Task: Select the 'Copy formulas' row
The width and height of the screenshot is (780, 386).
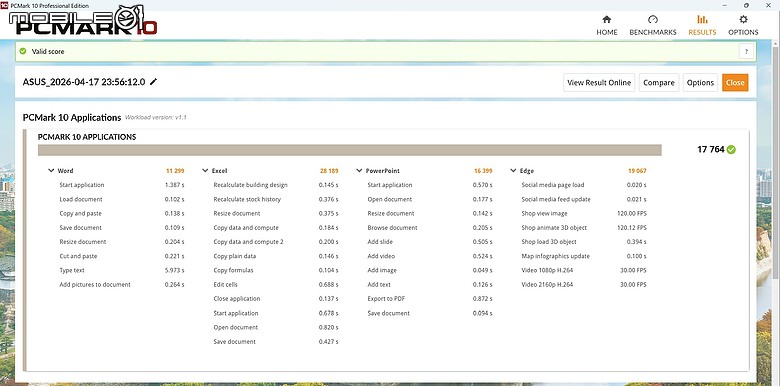Action: point(276,270)
